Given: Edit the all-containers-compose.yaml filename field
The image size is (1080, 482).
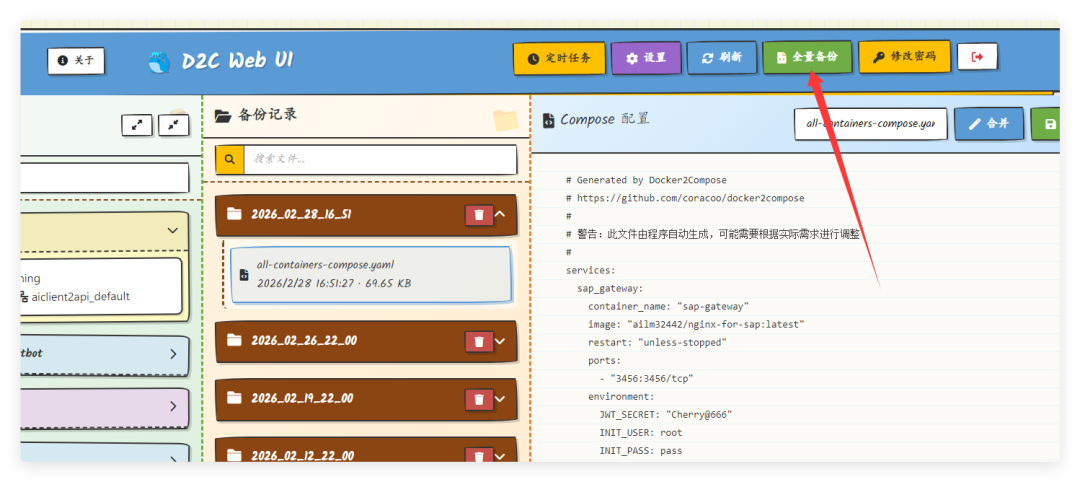Looking at the screenshot, I should [x=871, y=124].
